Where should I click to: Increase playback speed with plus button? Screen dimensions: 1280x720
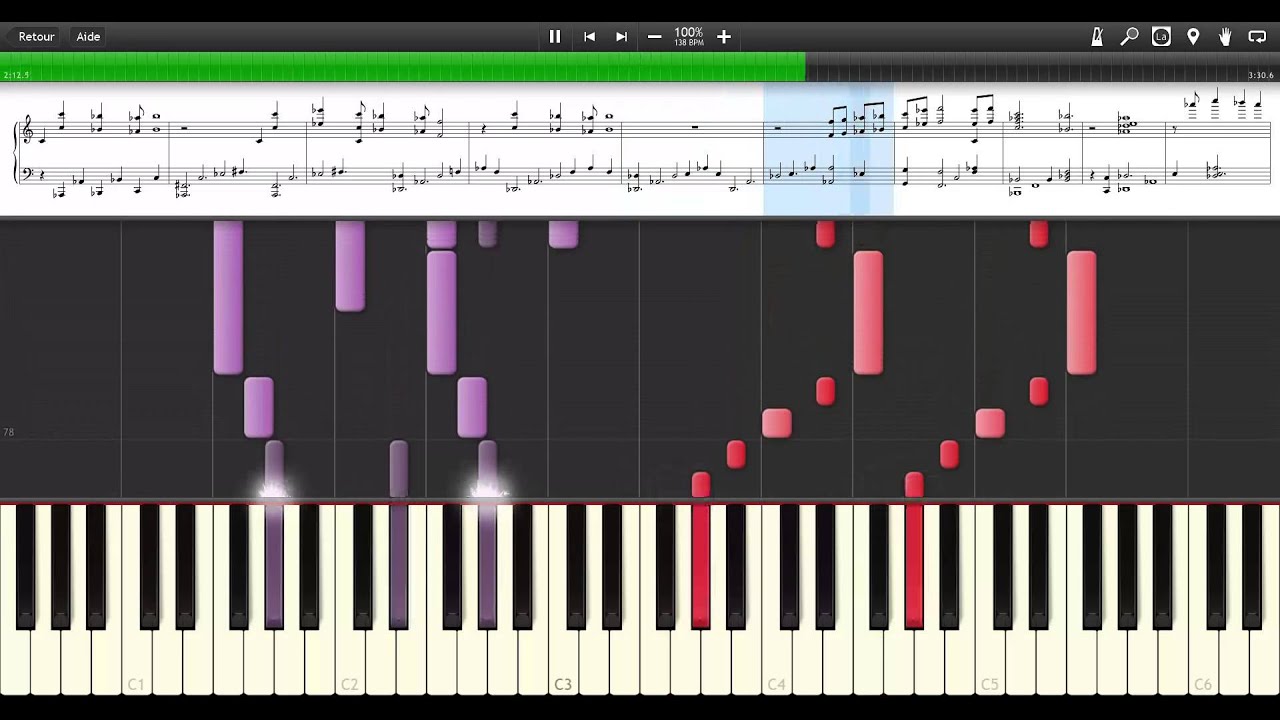(724, 36)
